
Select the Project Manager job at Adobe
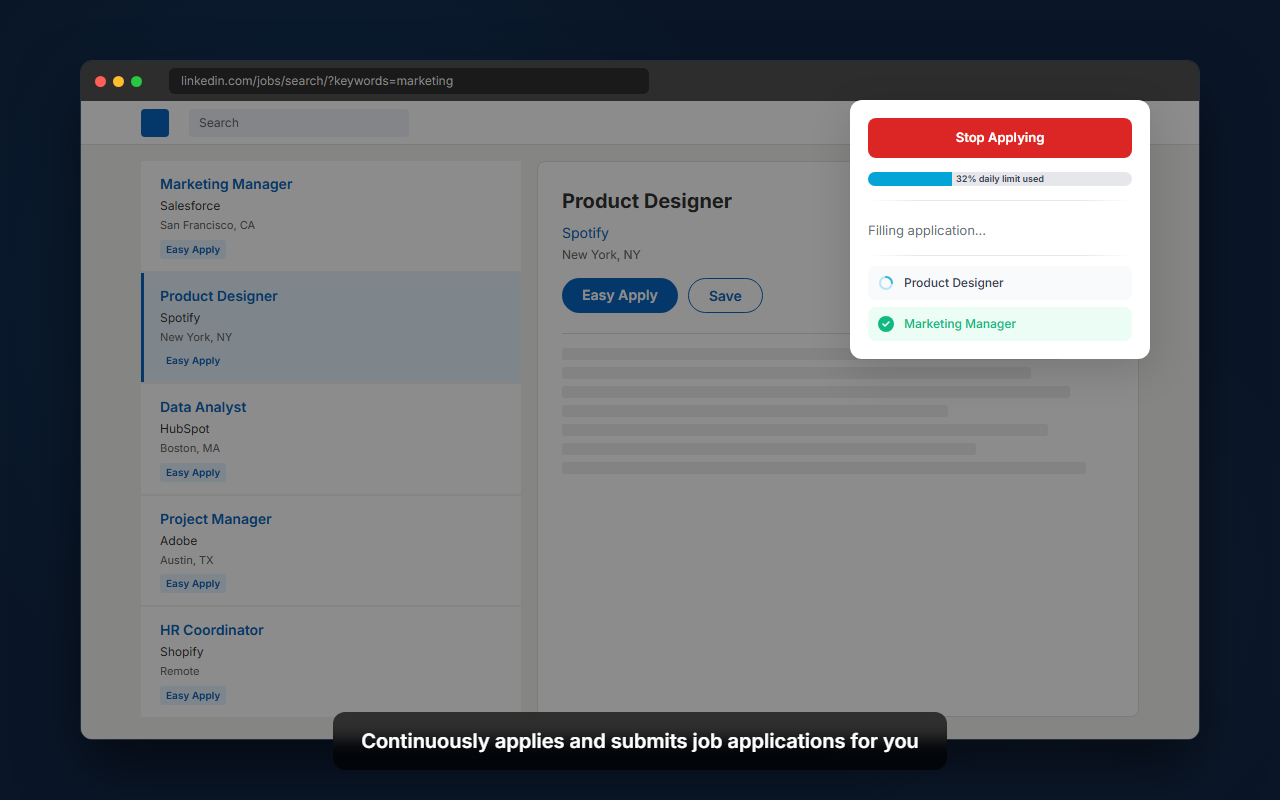pos(215,519)
